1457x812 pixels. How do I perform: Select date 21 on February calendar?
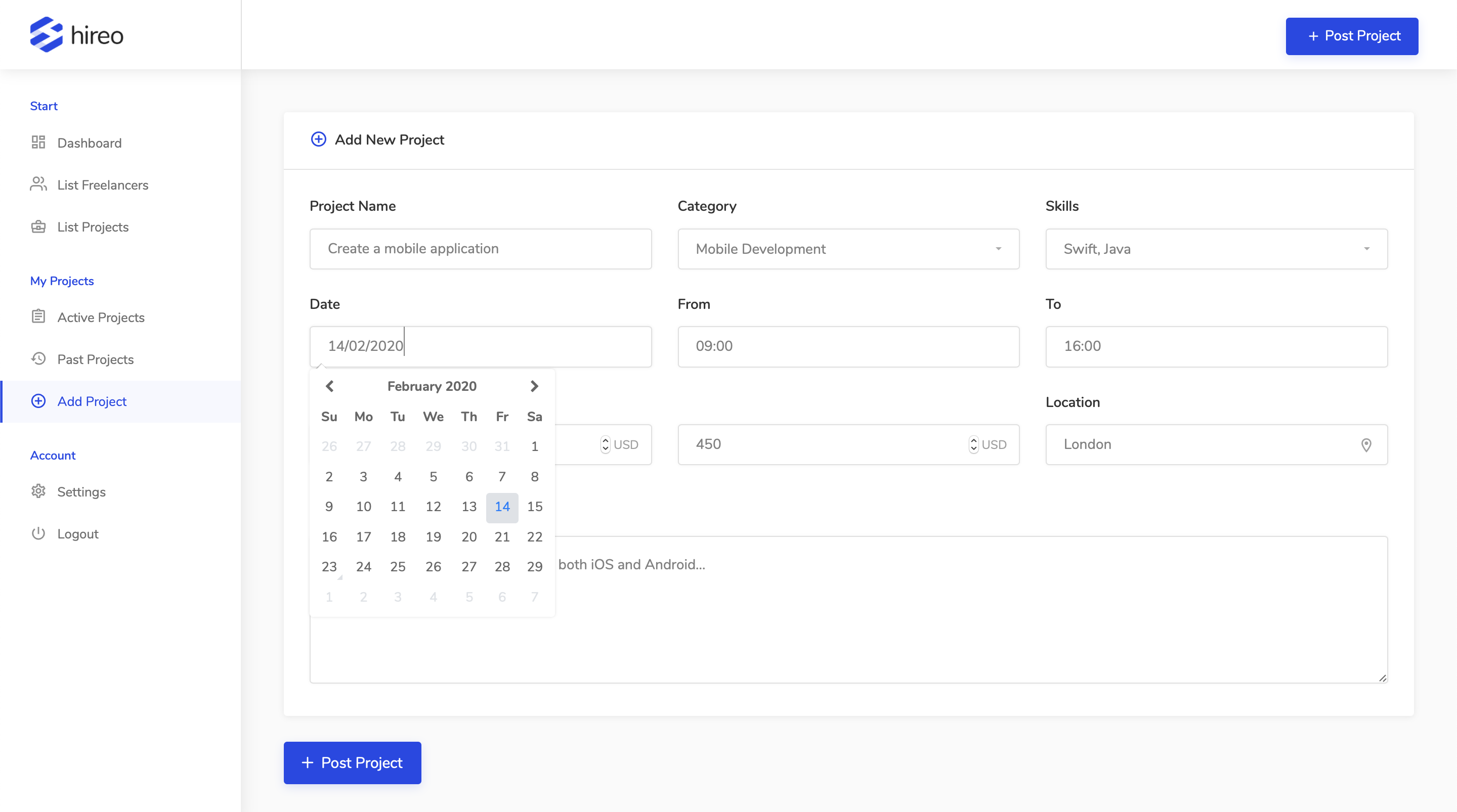[501, 537]
